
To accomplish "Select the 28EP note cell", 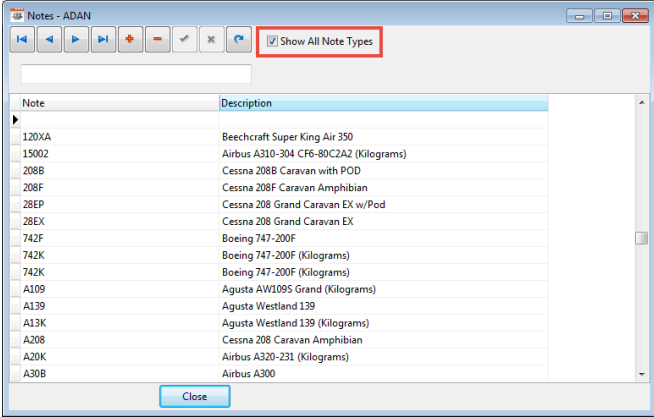I will point(120,204).
